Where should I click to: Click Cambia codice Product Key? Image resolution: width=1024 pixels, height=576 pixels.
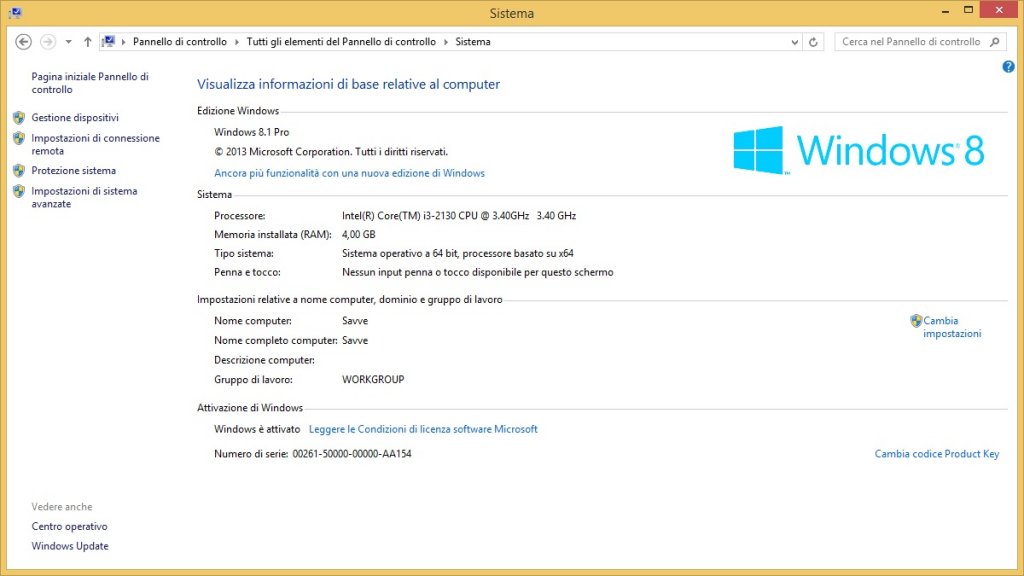pyautogui.click(x=937, y=454)
